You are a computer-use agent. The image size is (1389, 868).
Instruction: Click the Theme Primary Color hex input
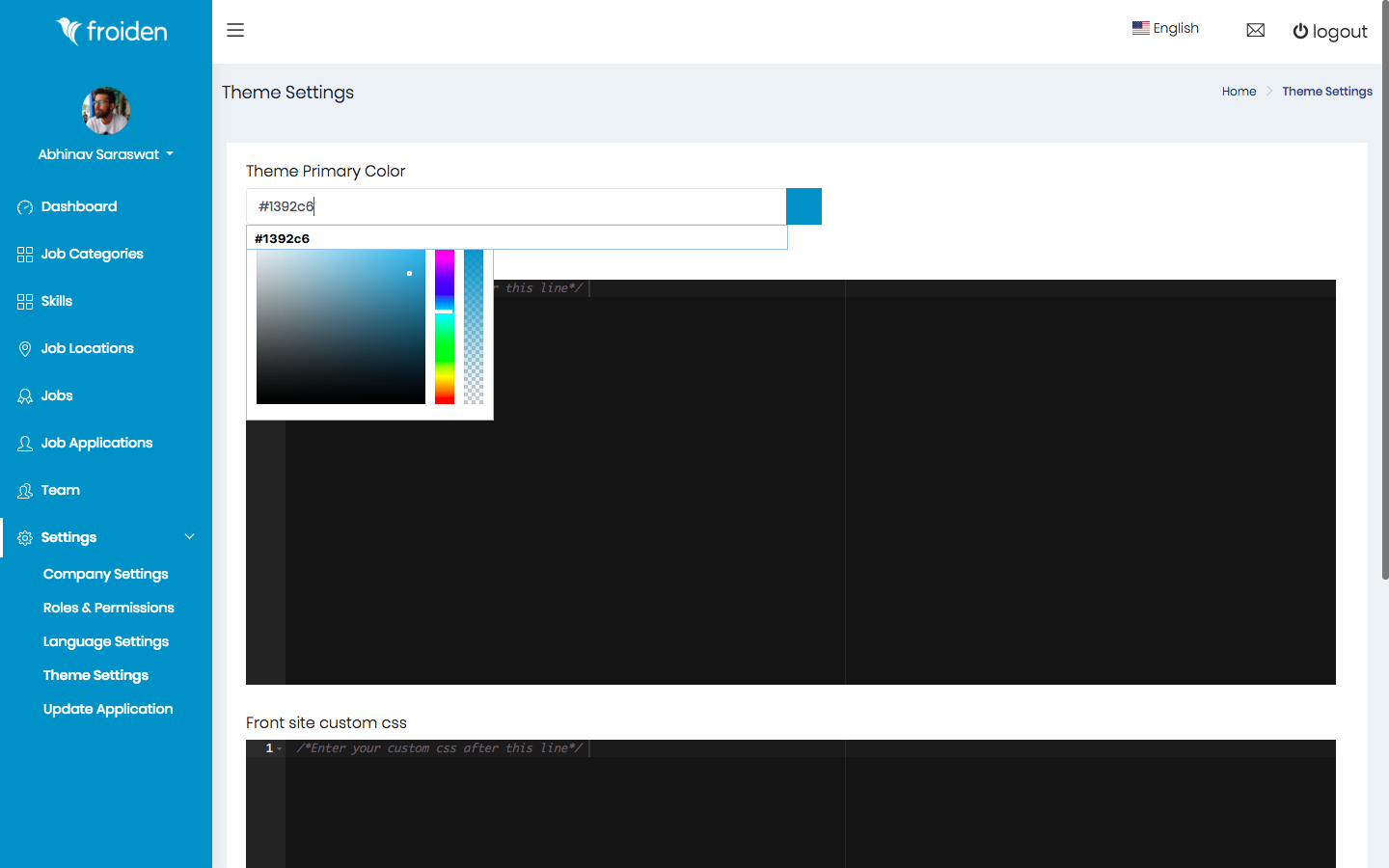pyautogui.click(x=516, y=206)
